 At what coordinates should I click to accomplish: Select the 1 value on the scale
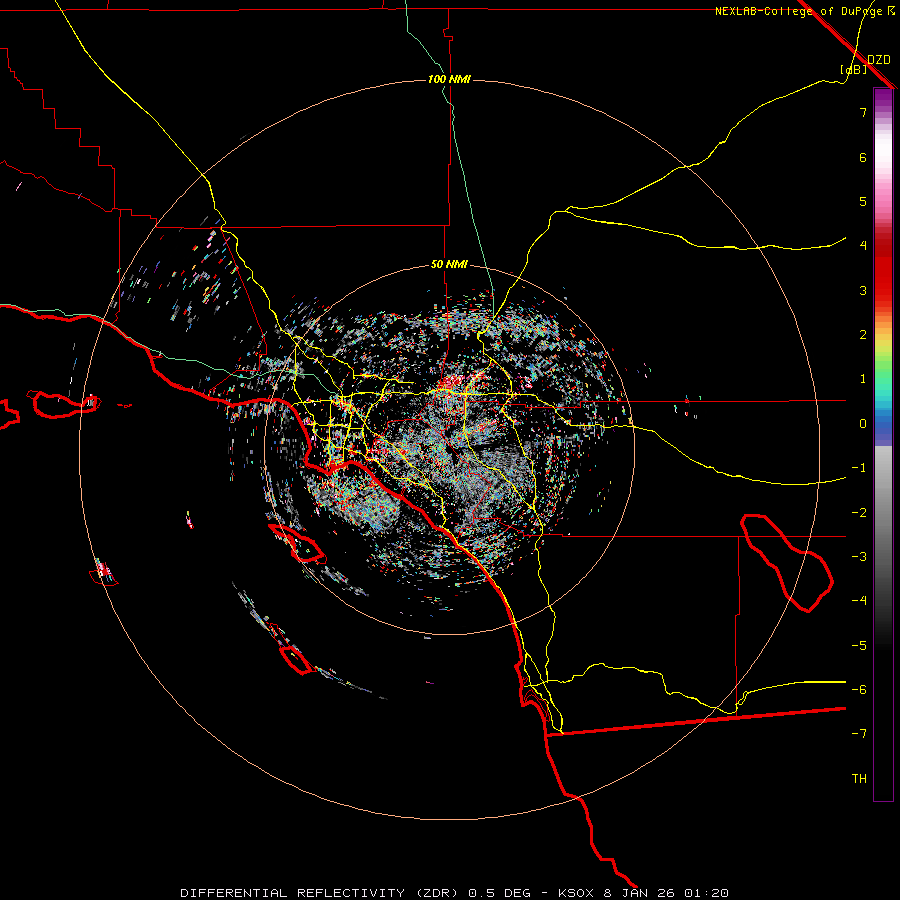tap(863, 379)
